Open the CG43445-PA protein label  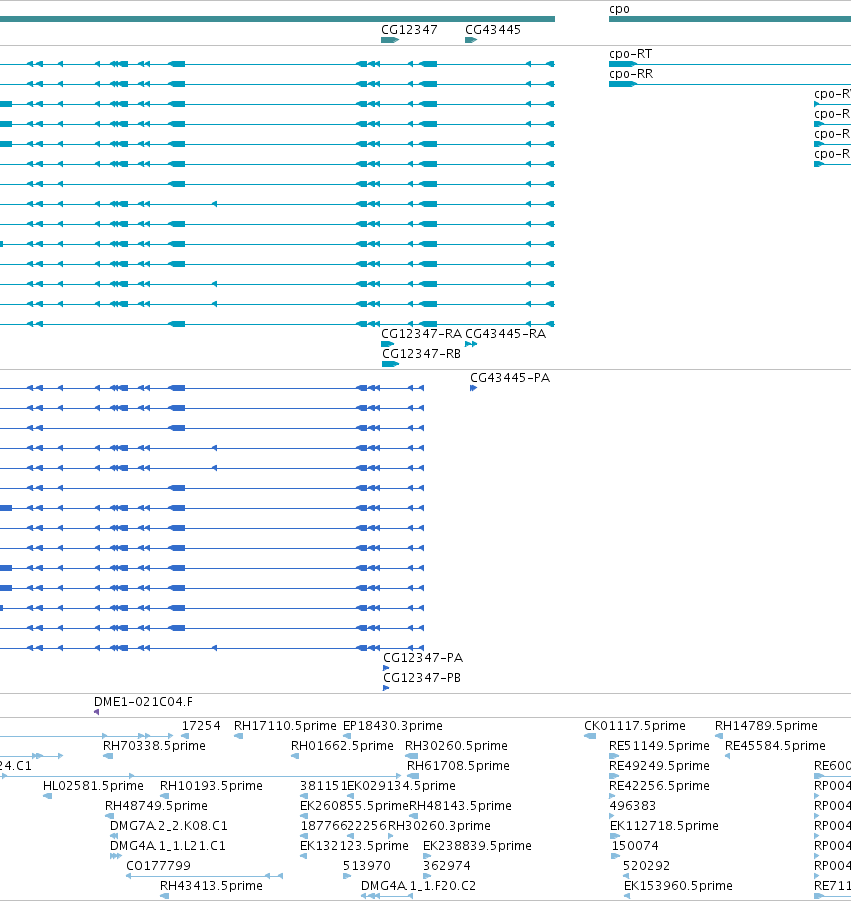point(510,378)
